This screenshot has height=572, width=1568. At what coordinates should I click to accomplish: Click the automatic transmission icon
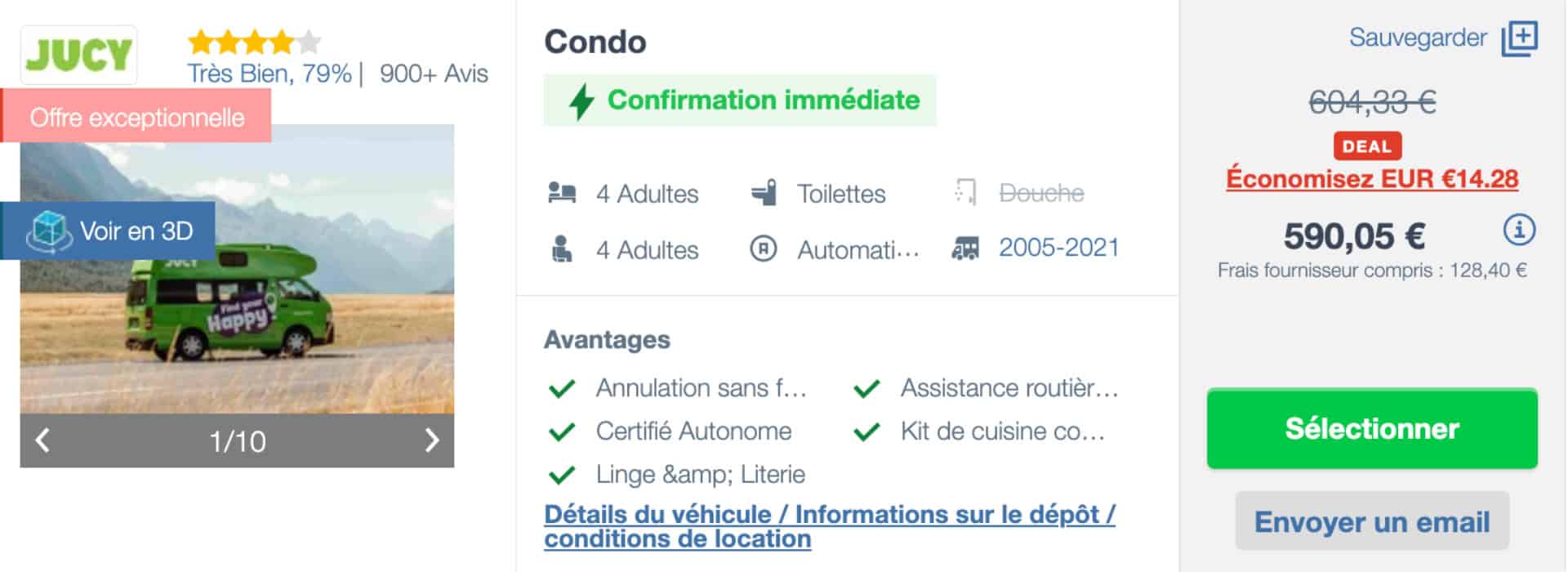pos(764,249)
